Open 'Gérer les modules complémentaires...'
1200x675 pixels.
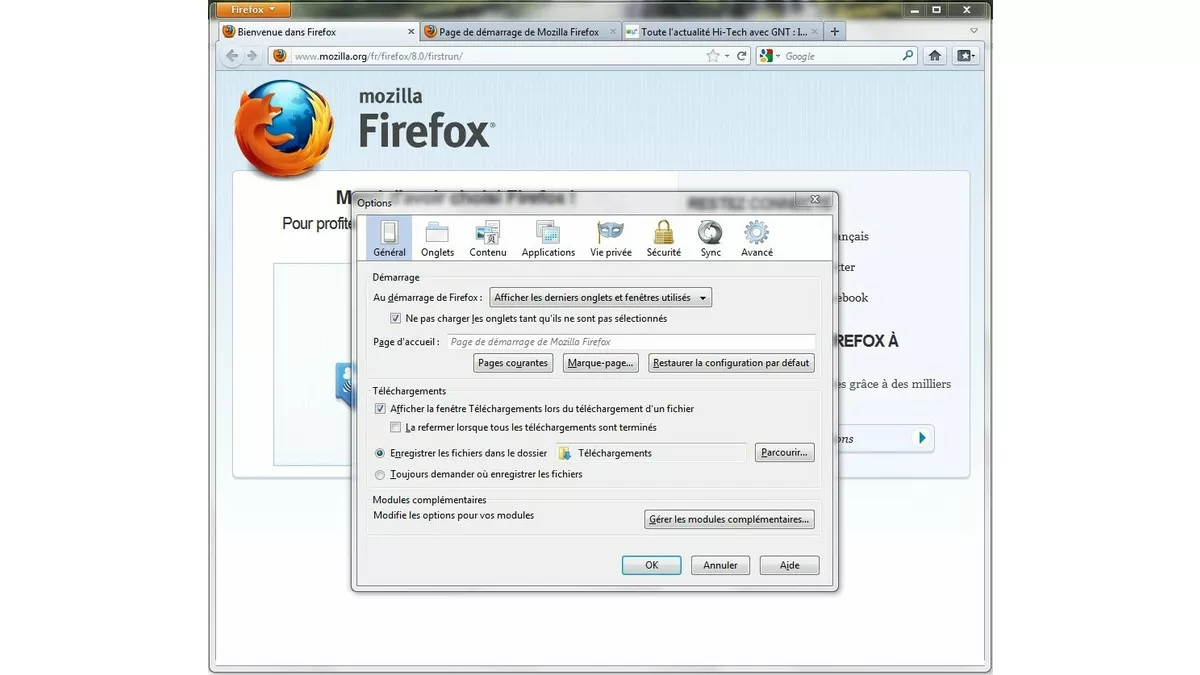[729, 519]
